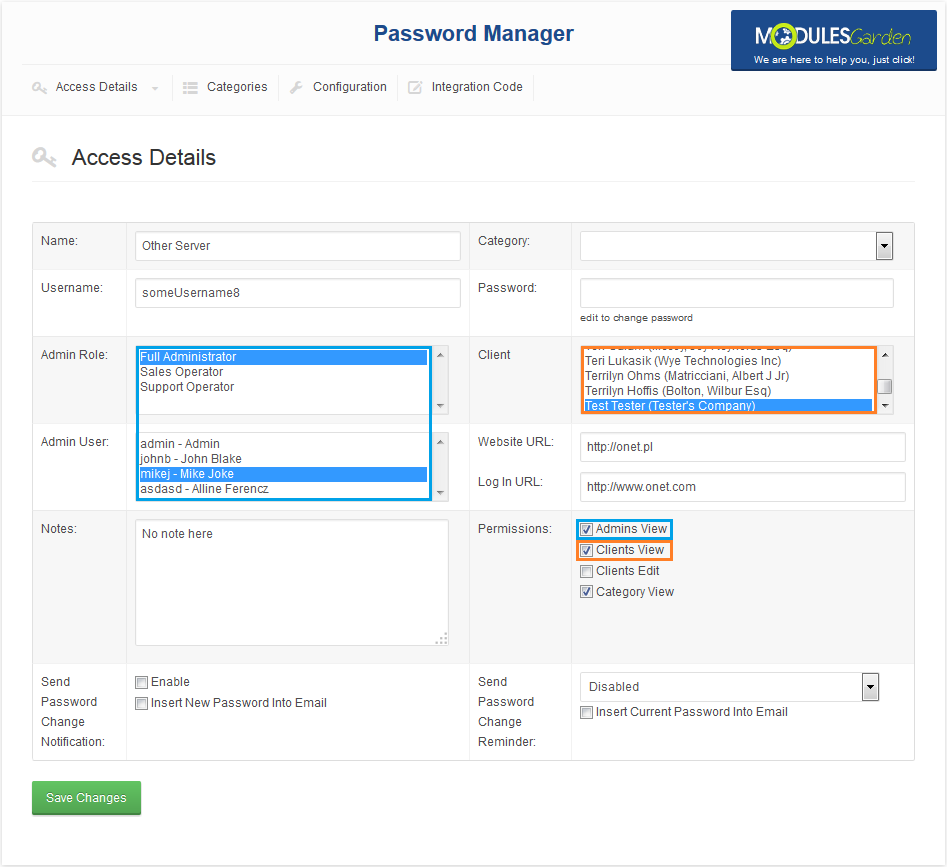The image size is (947, 867).
Task: Click into the Website URL field
Action: click(742, 447)
